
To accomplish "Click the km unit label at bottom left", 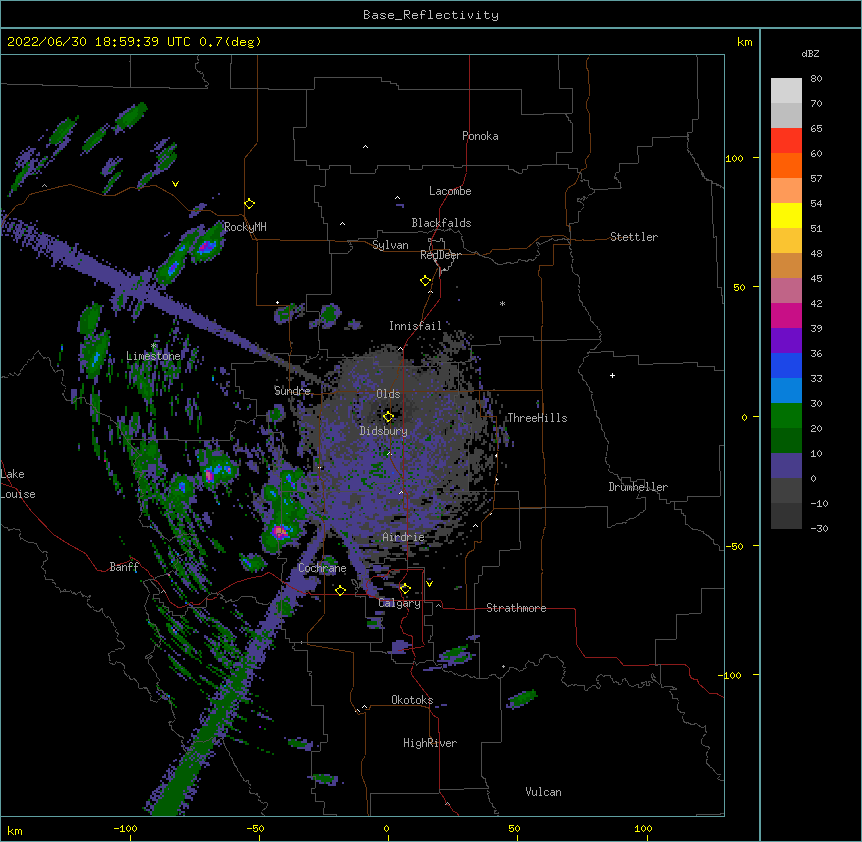I will pyautogui.click(x=15, y=831).
